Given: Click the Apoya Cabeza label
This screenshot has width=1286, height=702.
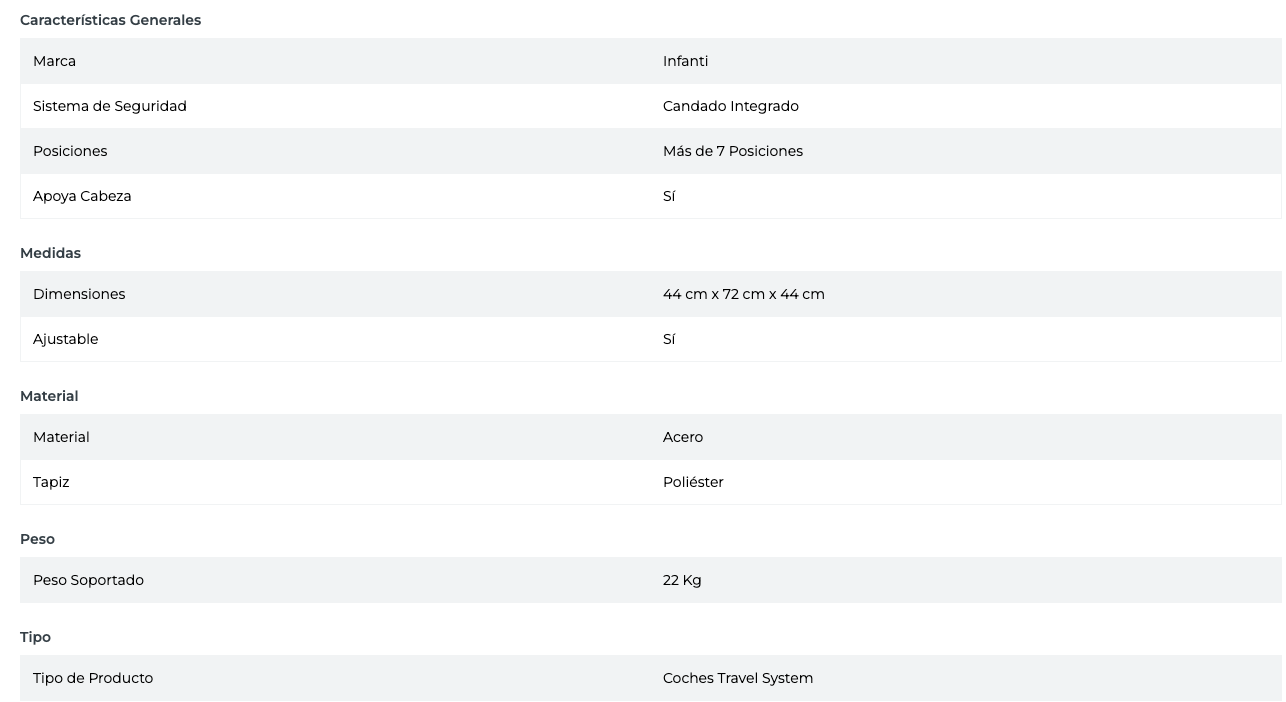Looking at the screenshot, I should click(82, 196).
